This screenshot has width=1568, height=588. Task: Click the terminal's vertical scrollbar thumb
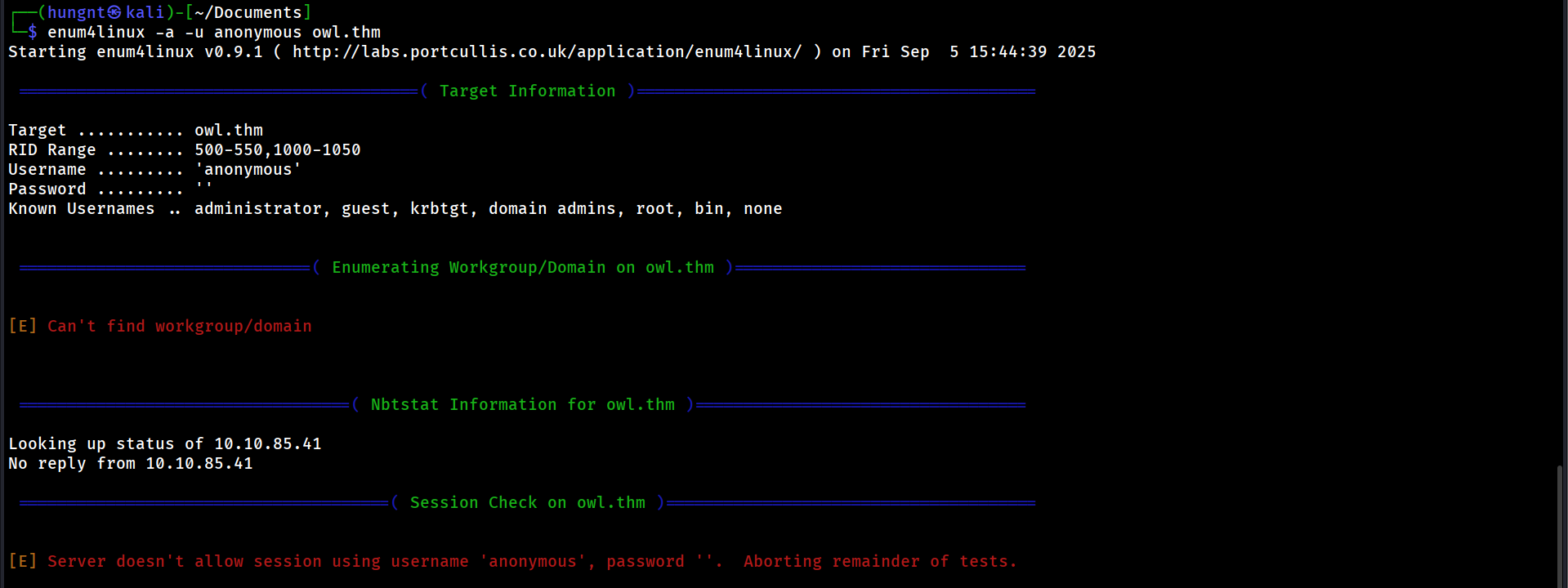click(1559, 526)
